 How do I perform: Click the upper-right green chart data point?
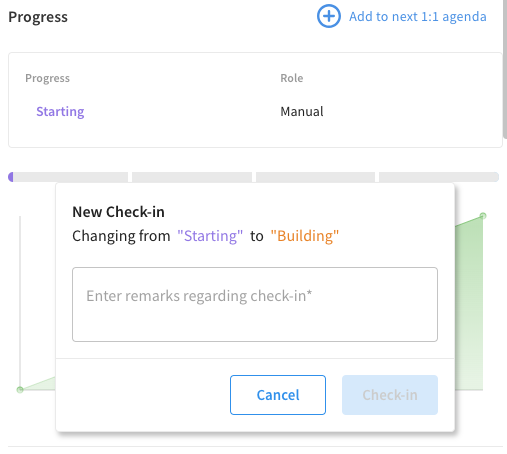tap(483, 216)
